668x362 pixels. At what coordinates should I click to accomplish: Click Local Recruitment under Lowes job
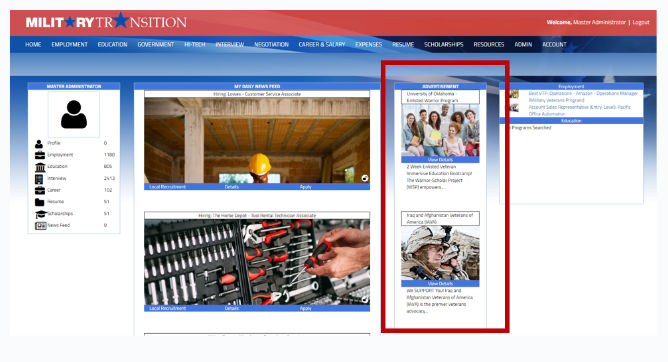(167, 187)
